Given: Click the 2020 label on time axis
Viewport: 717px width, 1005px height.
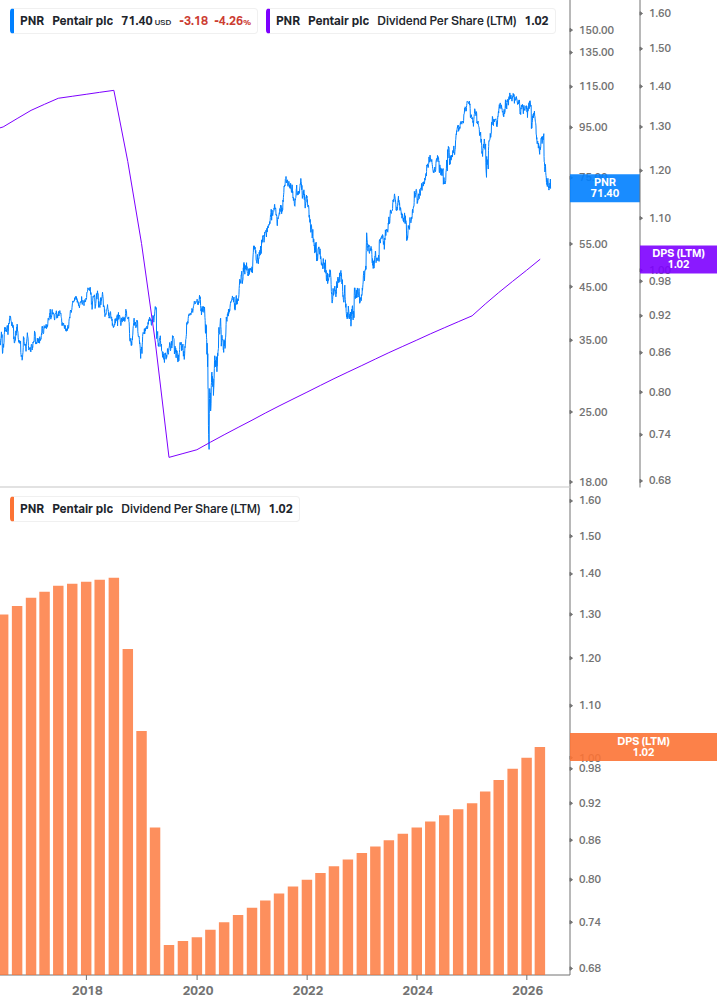Looking at the screenshot, I should point(198,991).
